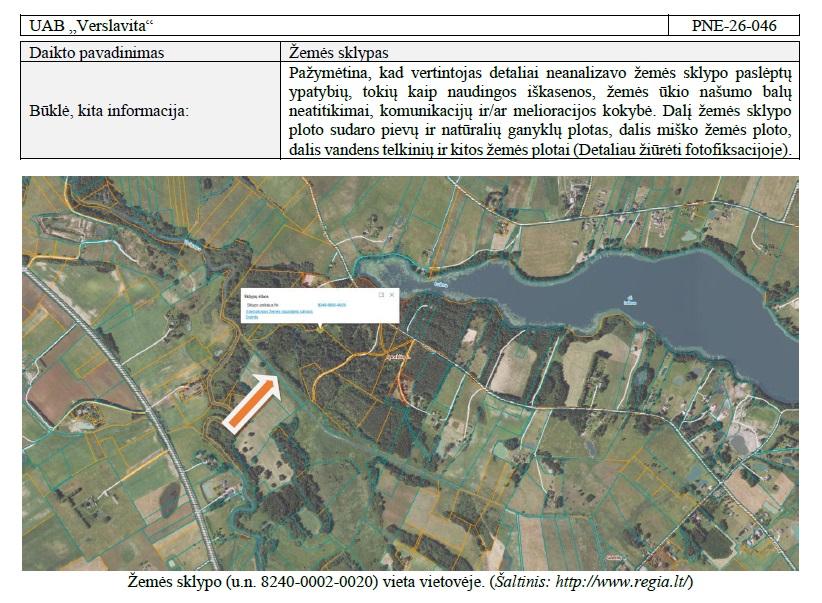Open the http://www.regia.lt/ source link
Screen dimensions: 822x603
coord(622,582)
